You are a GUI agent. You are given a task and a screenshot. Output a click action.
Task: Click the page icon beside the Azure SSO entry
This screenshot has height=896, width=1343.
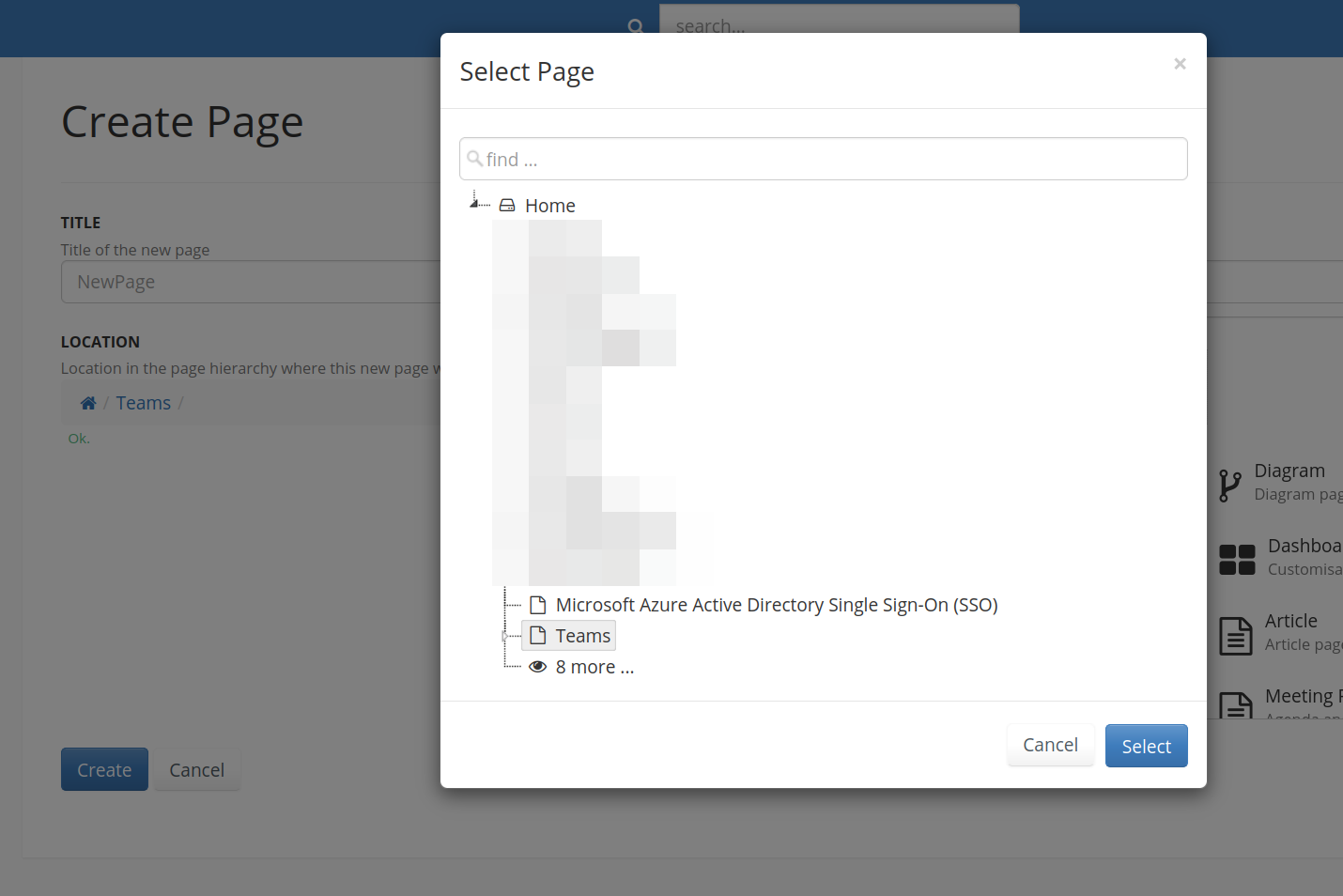537,605
